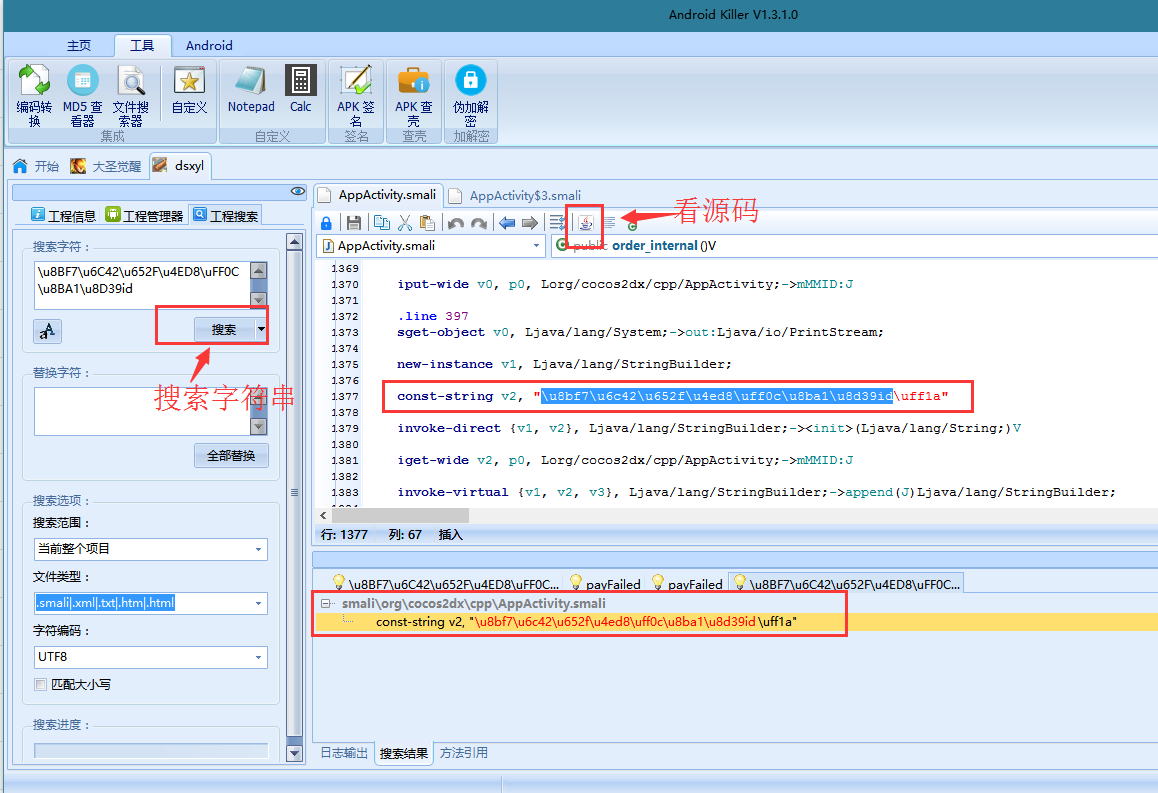Click the search panel vertical scrollbar down arrow

click(x=295, y=754)
